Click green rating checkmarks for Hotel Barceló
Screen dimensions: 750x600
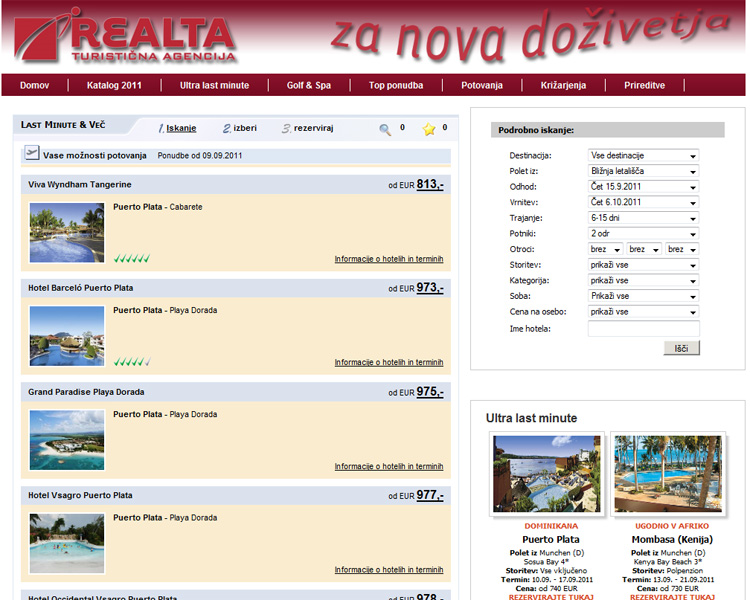132,362
